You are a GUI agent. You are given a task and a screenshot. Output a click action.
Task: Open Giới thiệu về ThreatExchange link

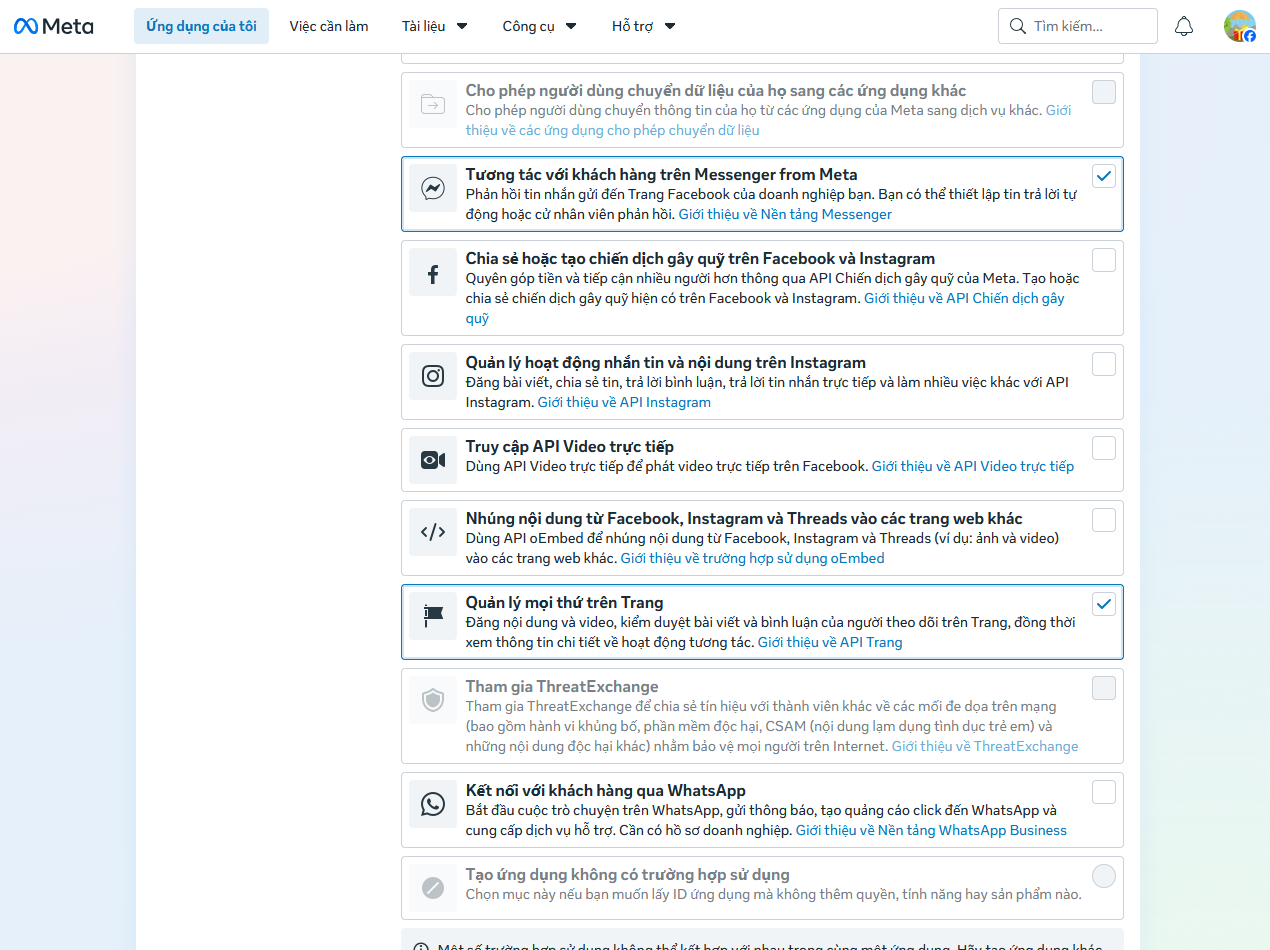[x=985, y=746]
